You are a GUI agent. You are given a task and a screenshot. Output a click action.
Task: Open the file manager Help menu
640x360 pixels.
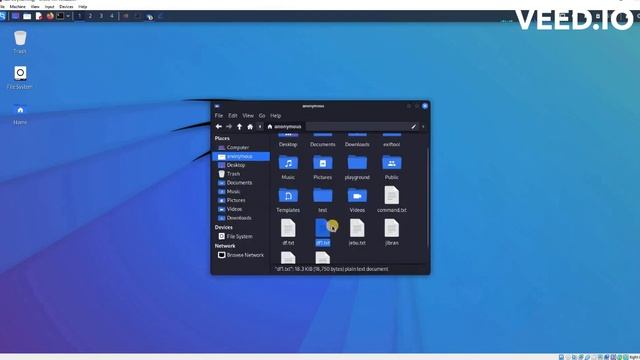pos(276,116)
